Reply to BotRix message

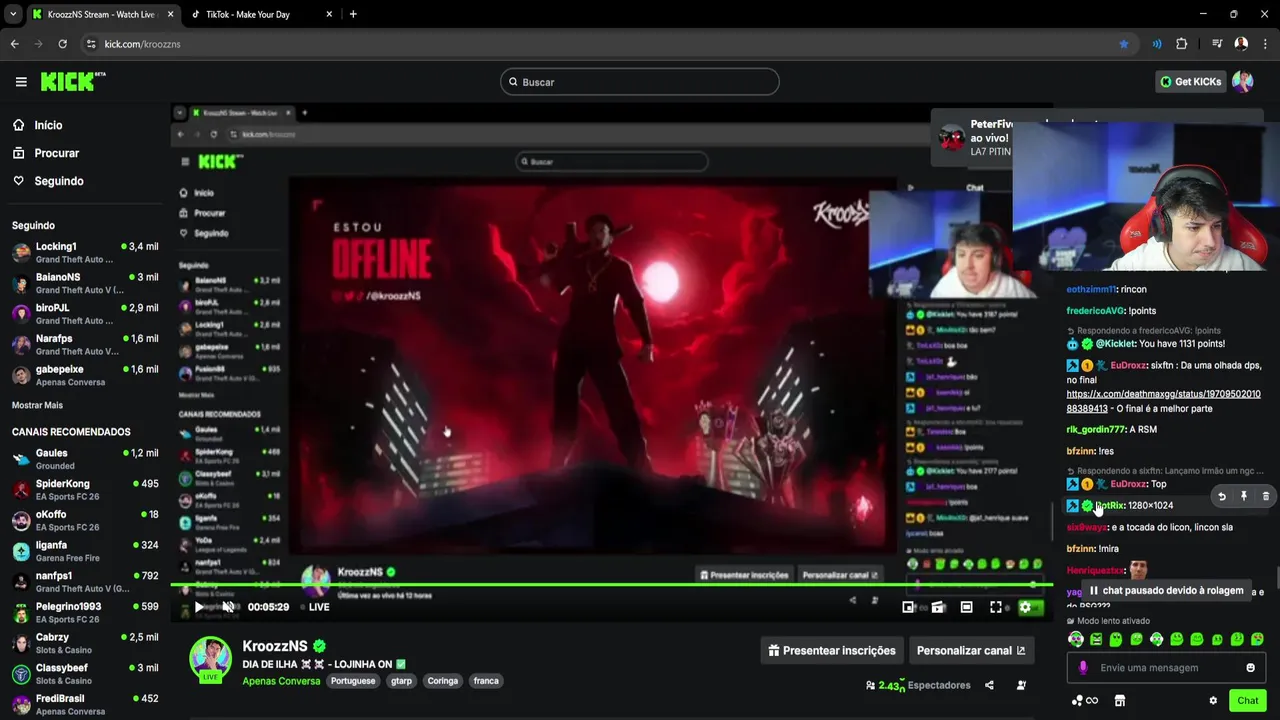click(1222, 496)
